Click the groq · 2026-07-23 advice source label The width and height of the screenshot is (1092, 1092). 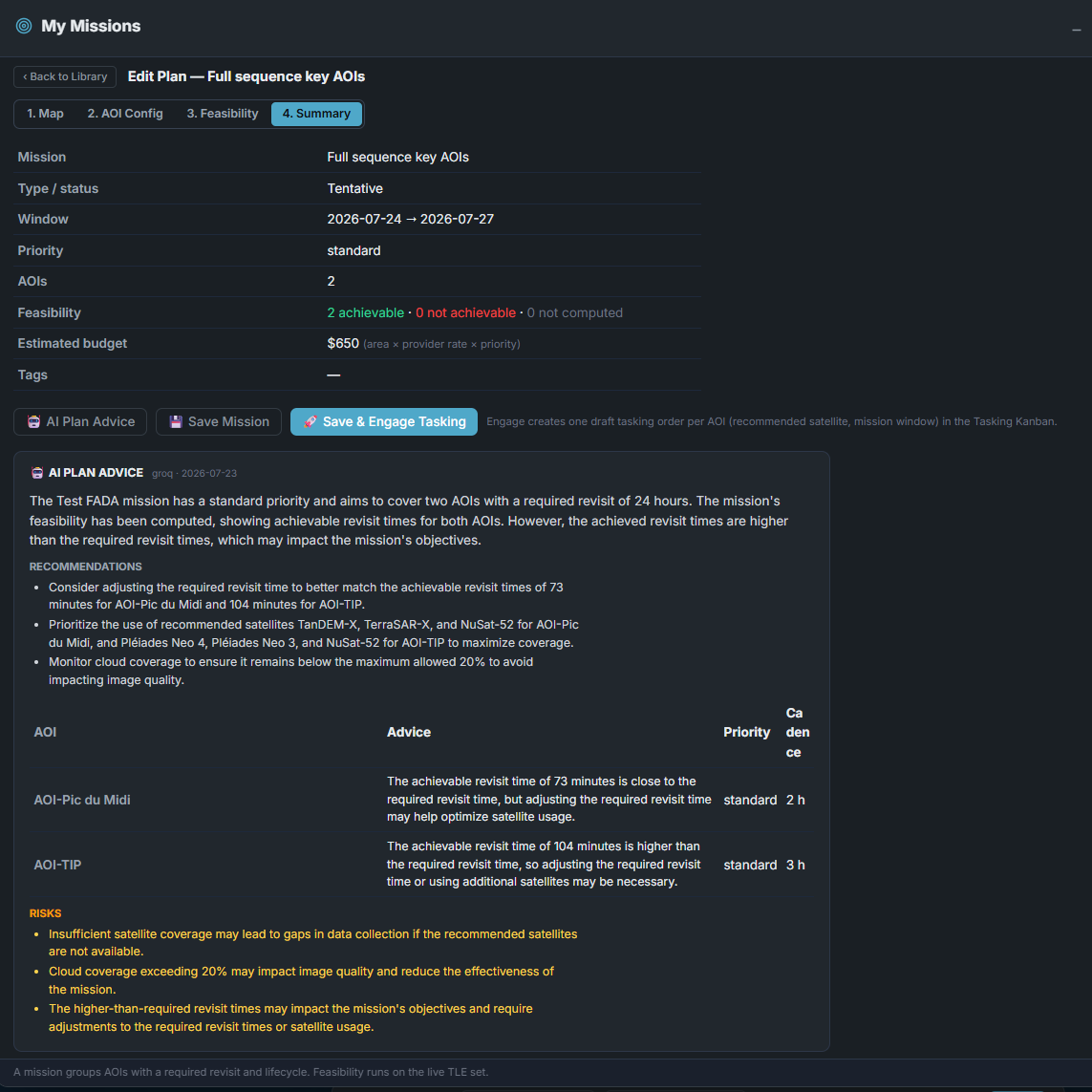tap(194, 474)
